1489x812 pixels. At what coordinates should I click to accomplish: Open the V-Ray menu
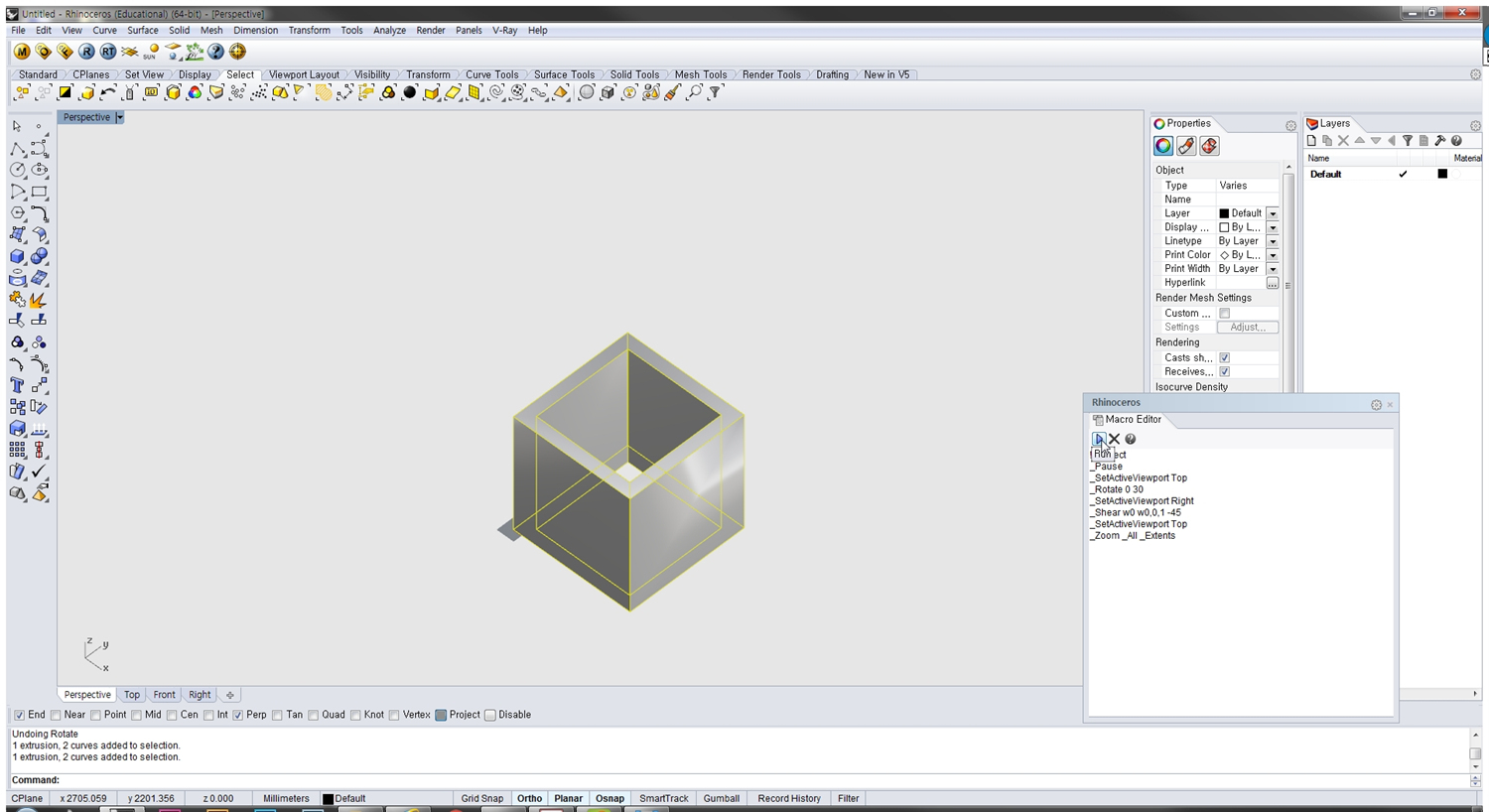(504, 30)
